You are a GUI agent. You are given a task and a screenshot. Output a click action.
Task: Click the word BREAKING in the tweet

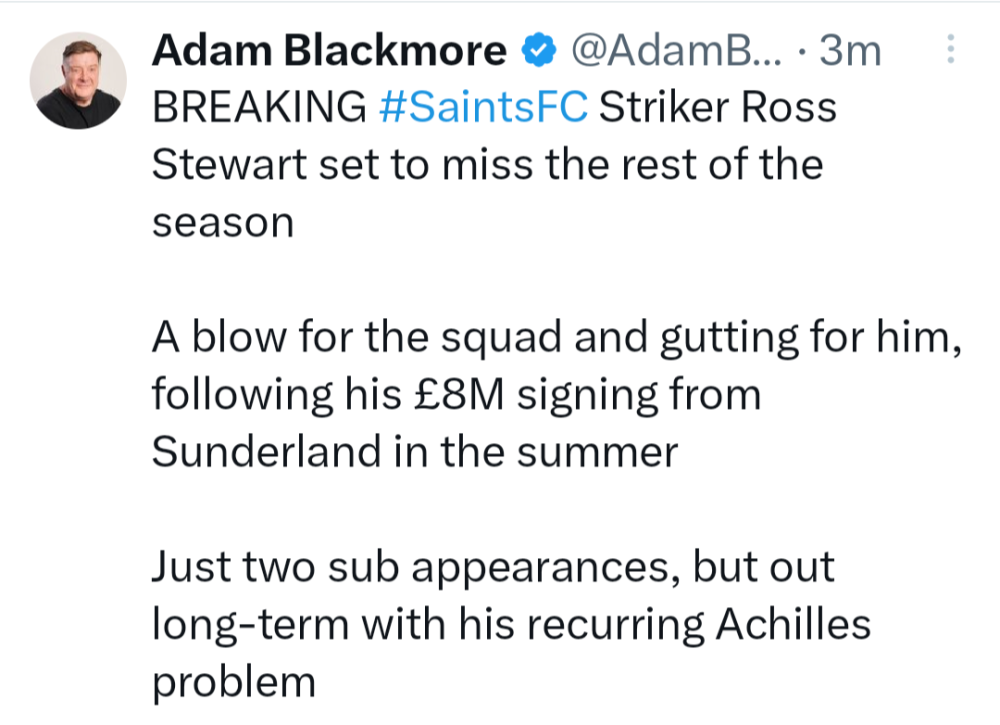click(259, 107)
